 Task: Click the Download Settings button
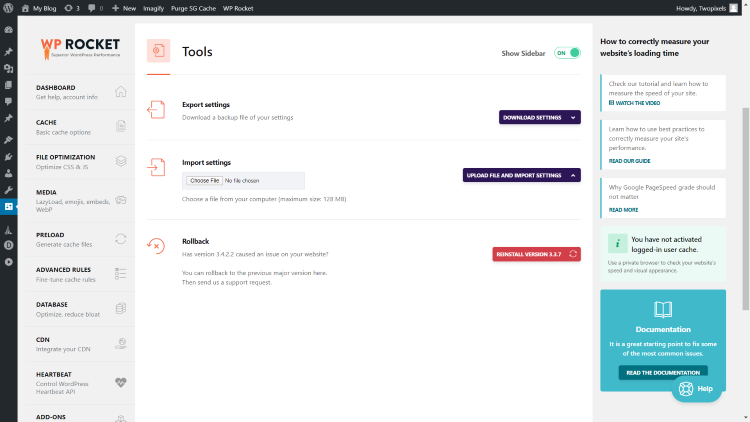tap(540, 117)
